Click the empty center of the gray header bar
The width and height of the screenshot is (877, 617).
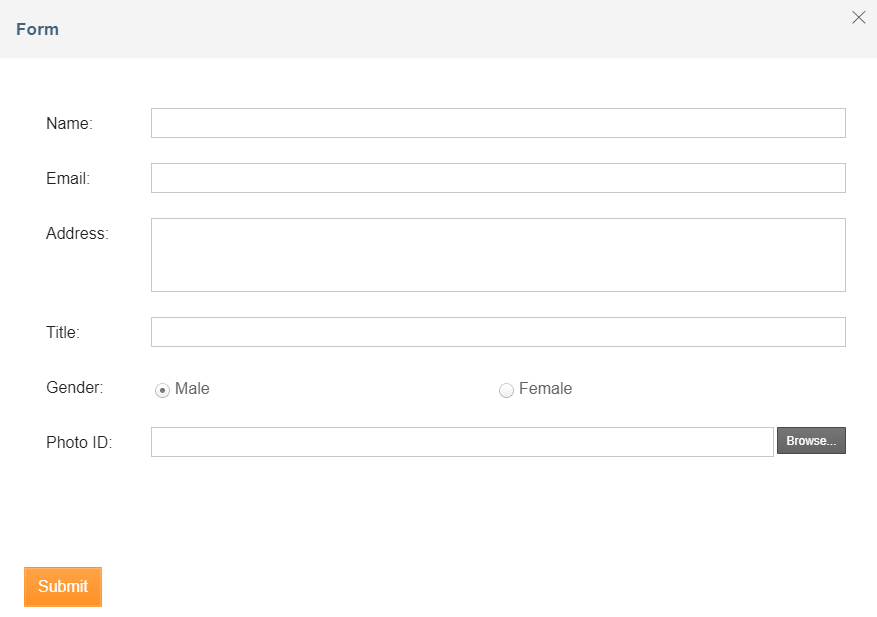pyautogui.click(x=438, y=29)
